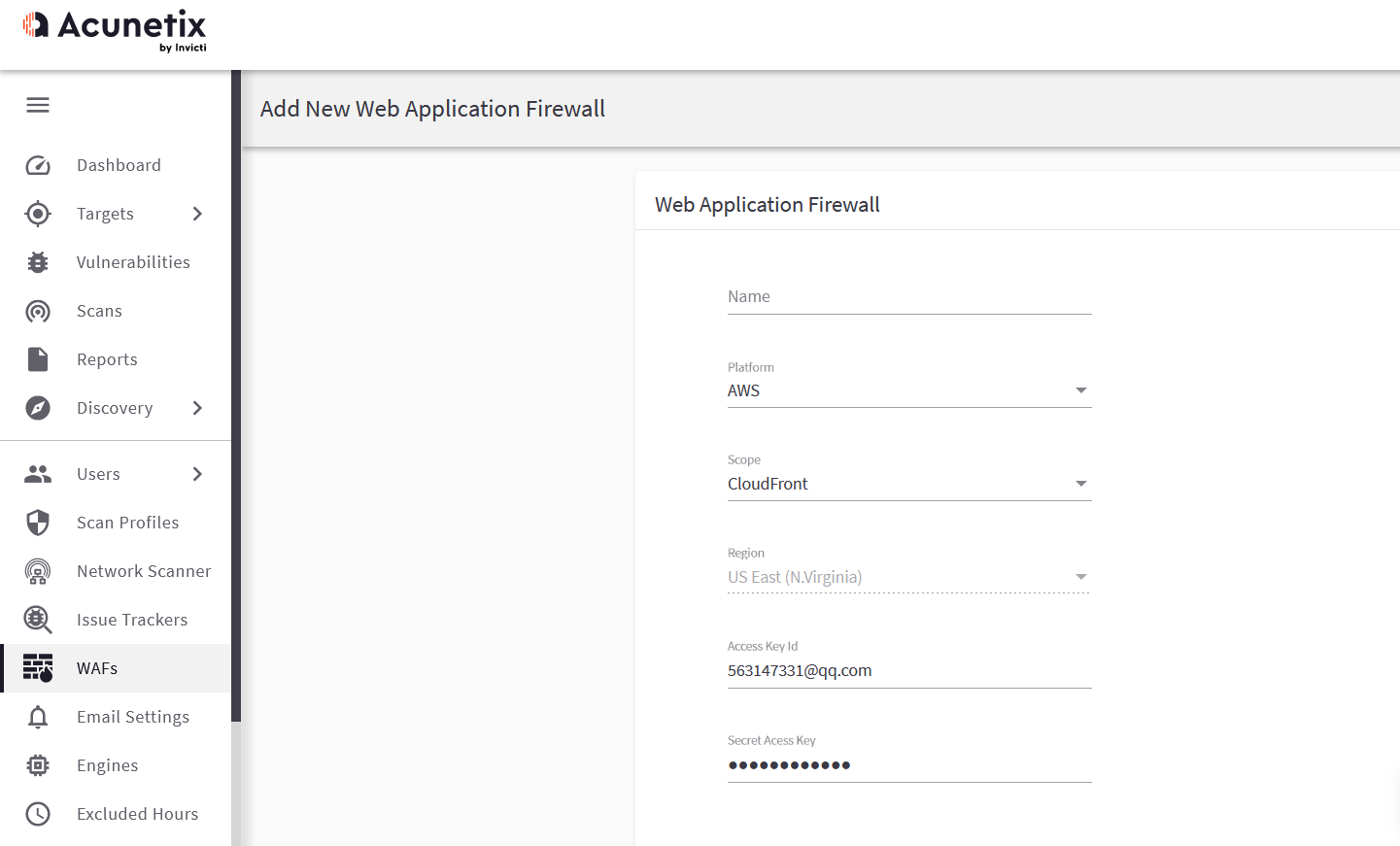Click the Discovery label in the sidebar
The width and height of the screenshot is (1400, 846).
[x=115, y=408]
